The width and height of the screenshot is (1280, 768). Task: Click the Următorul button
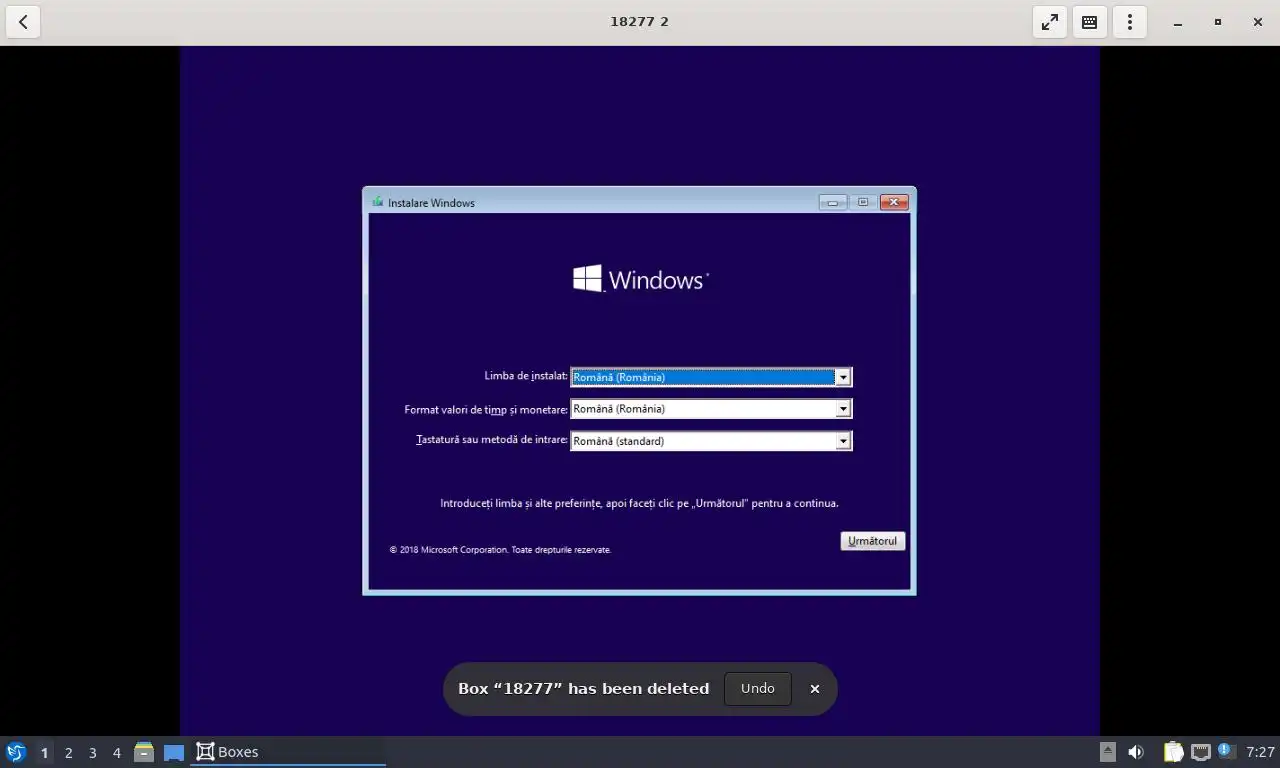[873, 541]
